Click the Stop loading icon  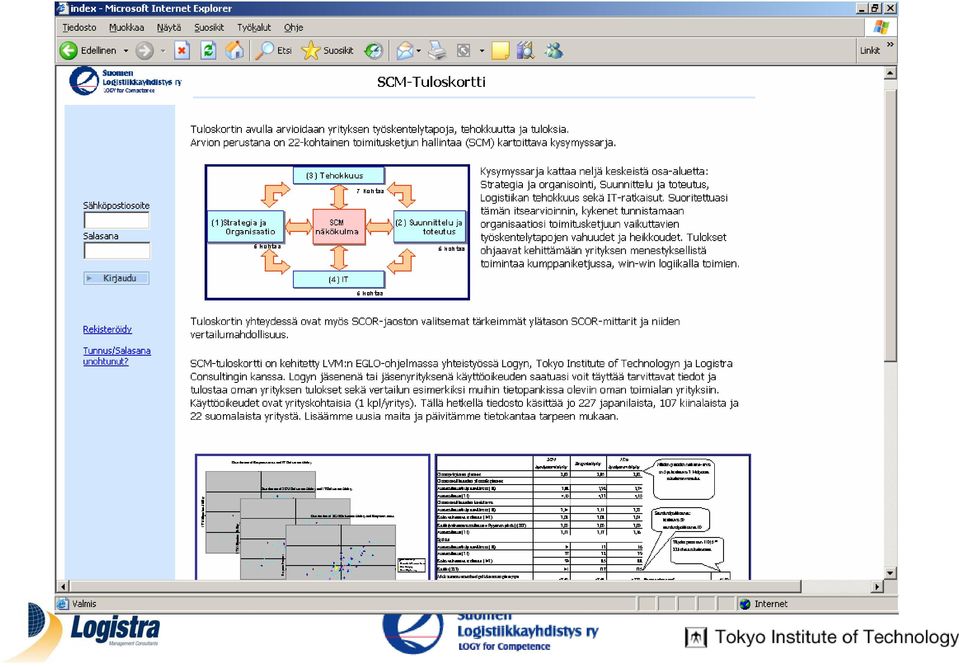(x=182, y=51)
